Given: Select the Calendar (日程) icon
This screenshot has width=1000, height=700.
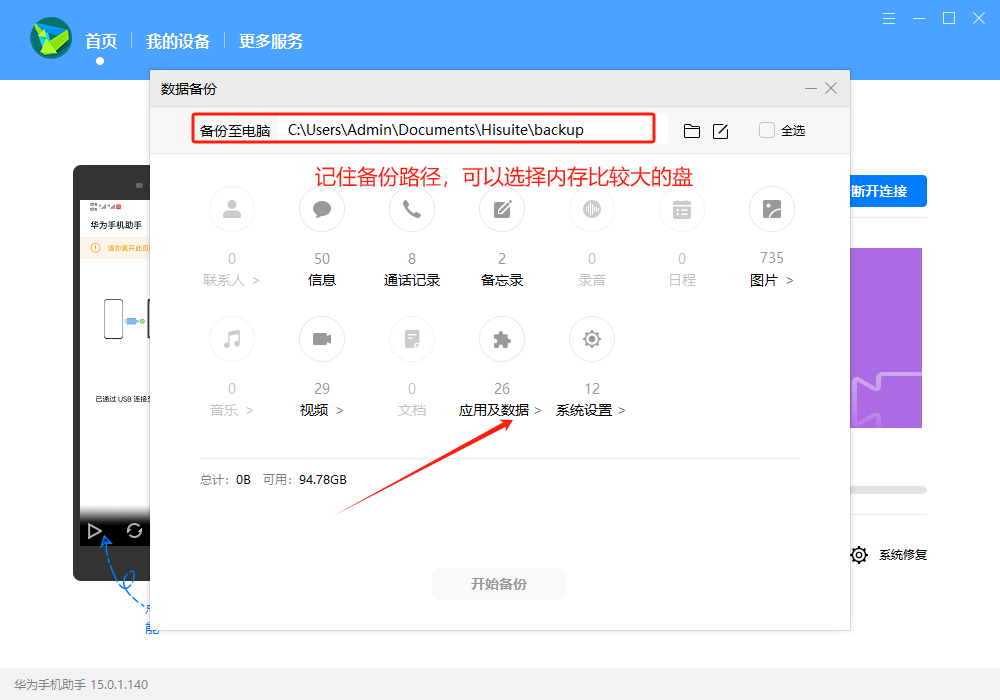Looking at the screenshot, I should pyautogui.click(x=682, y=209).
